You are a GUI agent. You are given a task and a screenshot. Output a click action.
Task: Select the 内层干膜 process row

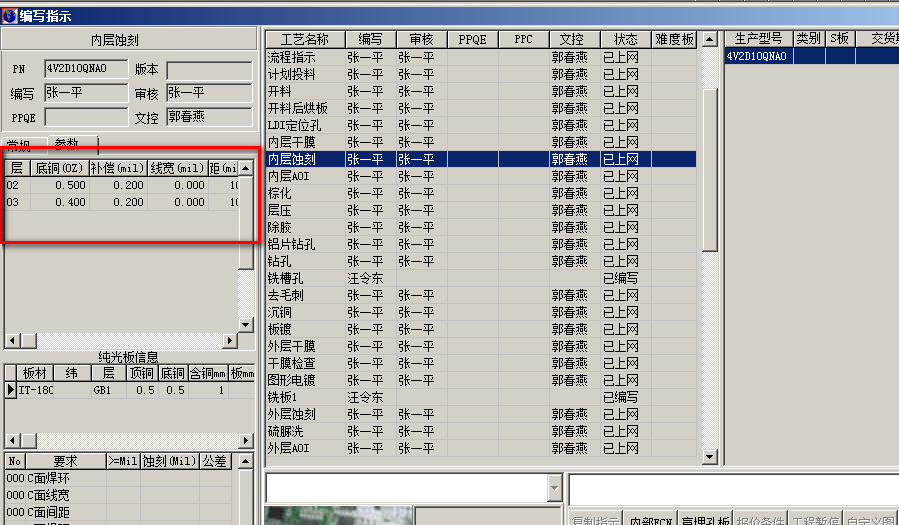pyautogui.click(x=481, y=142)
